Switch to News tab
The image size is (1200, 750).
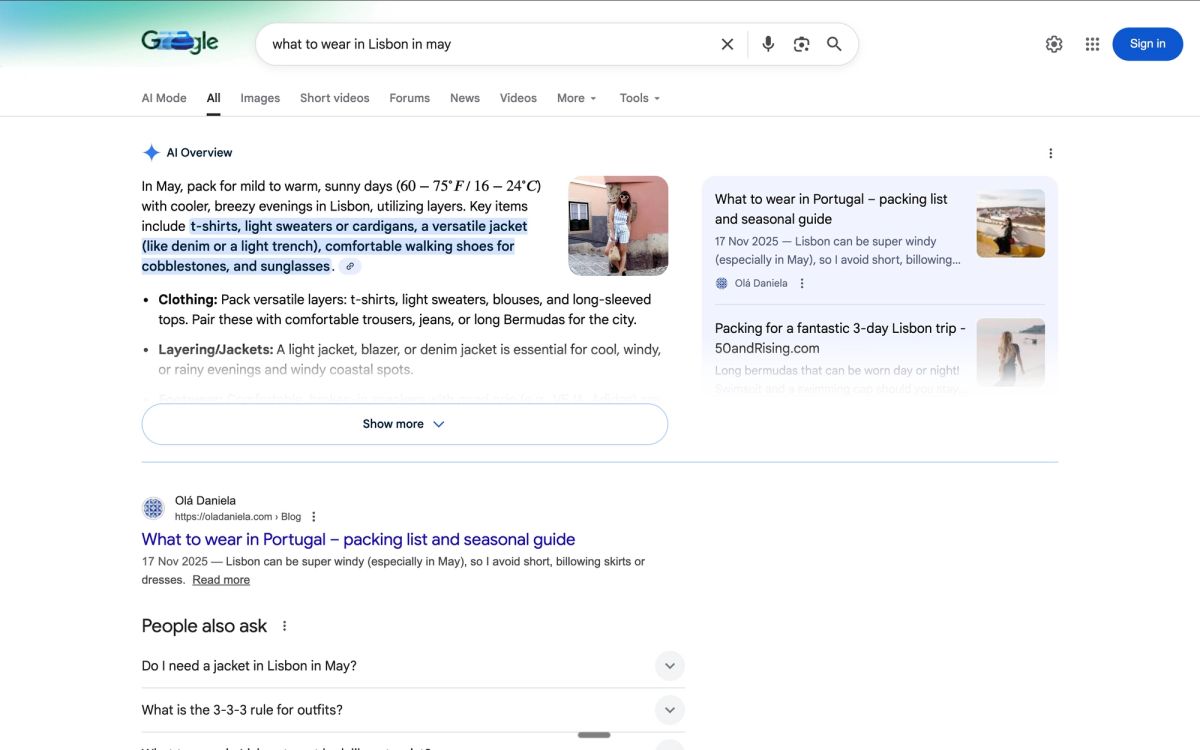[x=465, y=98]
